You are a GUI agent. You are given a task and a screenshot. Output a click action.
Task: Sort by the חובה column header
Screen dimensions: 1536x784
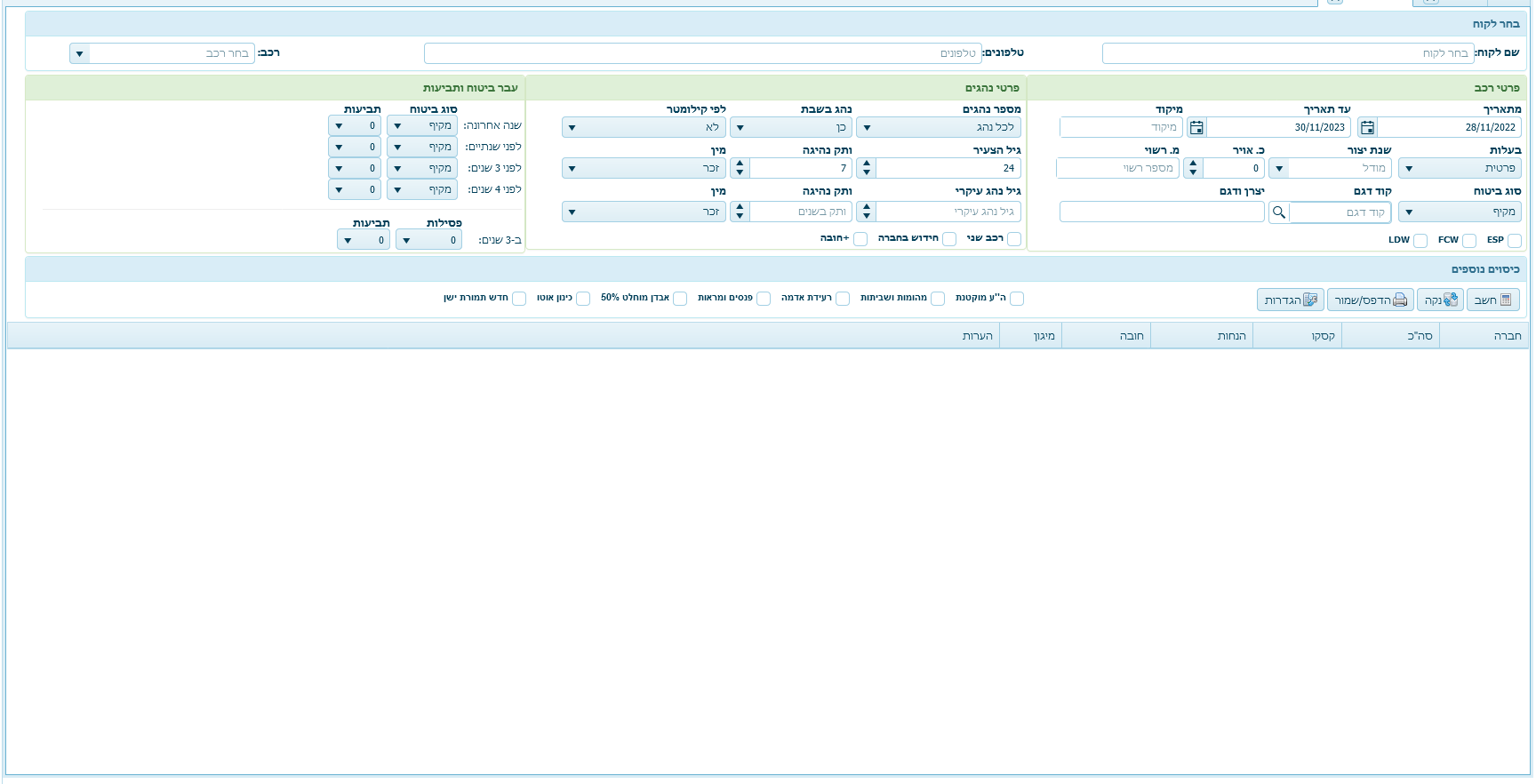tap(1106, 336)
